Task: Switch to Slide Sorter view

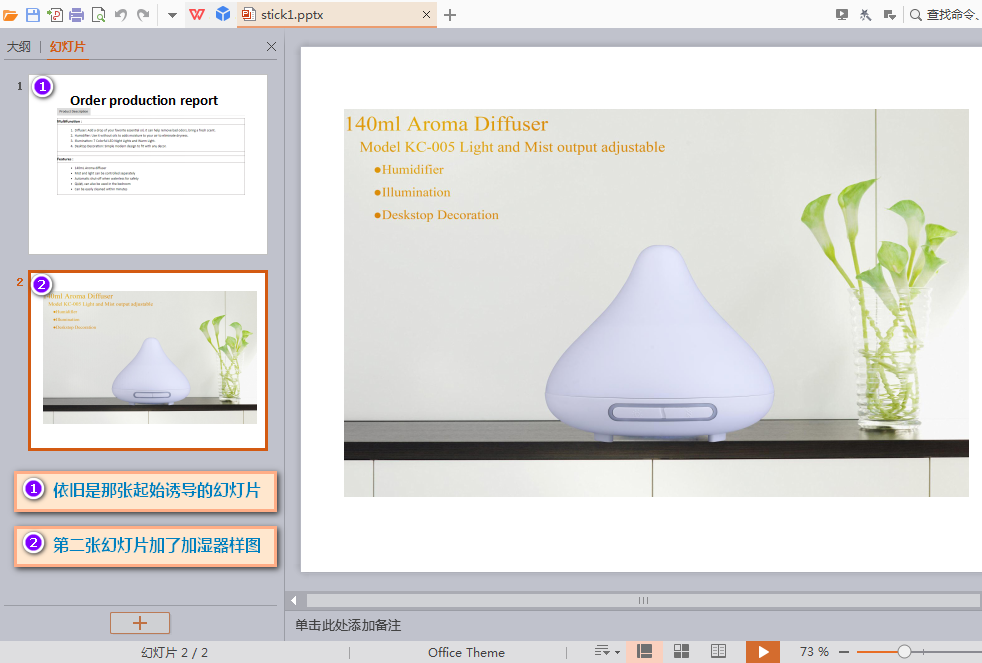Action: coord(681,652)
